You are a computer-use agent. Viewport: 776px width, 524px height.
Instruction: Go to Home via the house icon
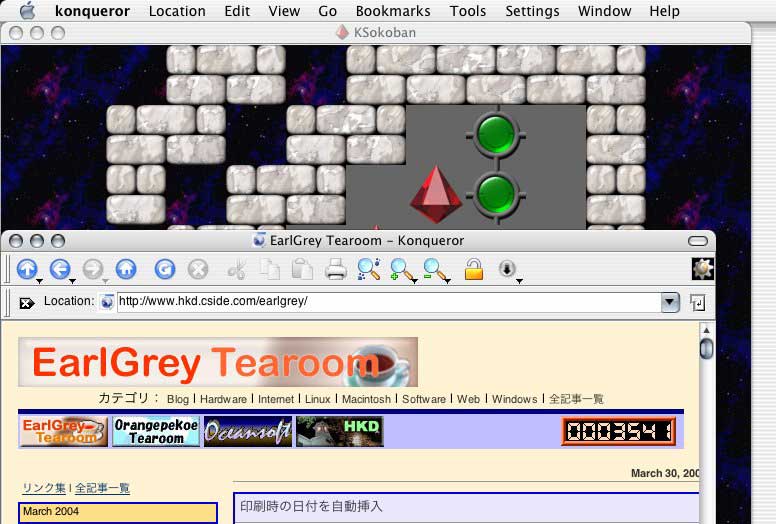point(126,270)
